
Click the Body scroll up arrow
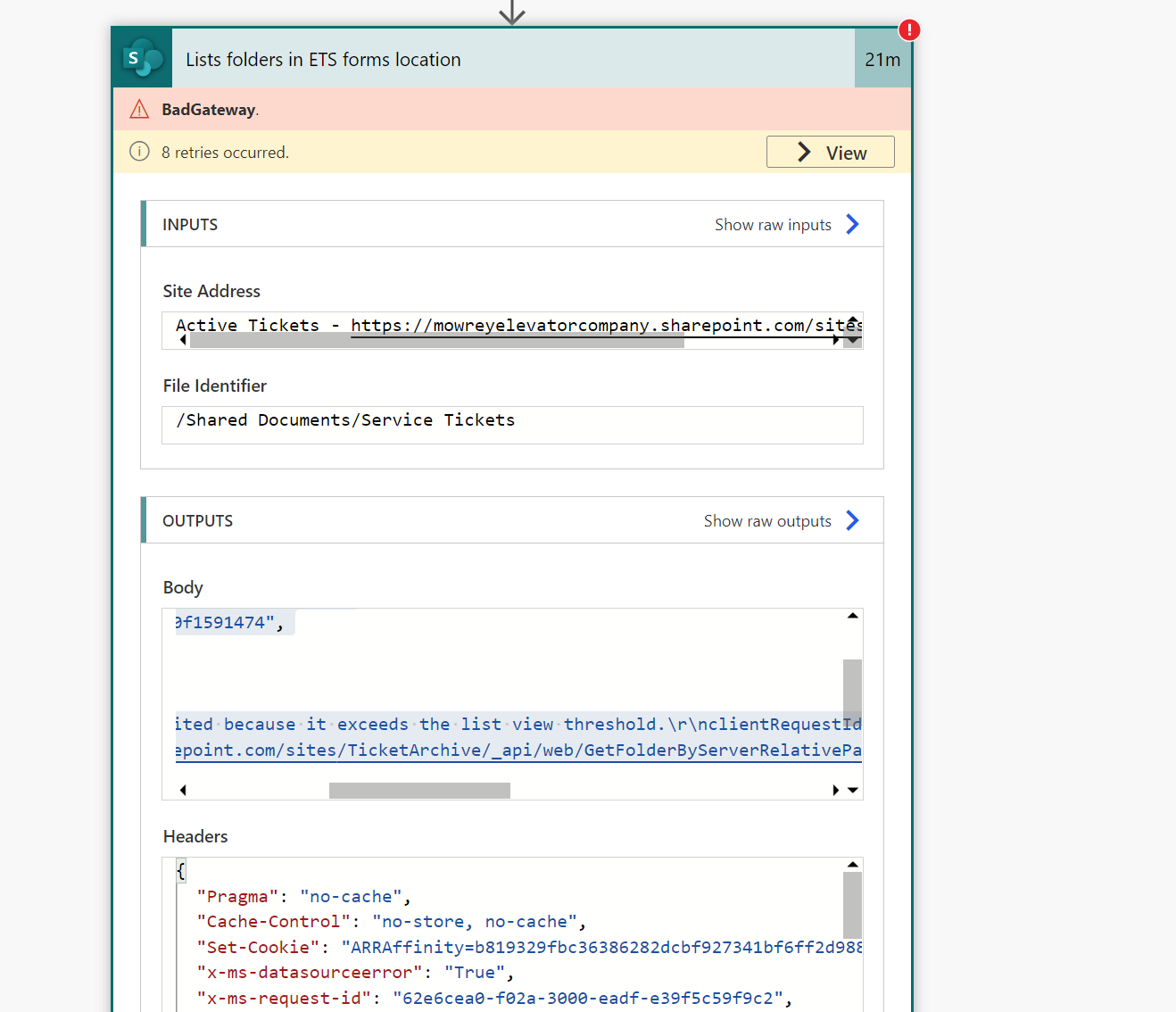(x=853, y=616)
